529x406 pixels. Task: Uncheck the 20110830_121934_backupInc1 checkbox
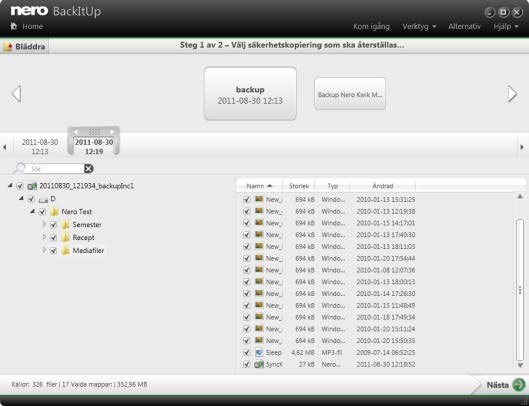tap(20, 186)
